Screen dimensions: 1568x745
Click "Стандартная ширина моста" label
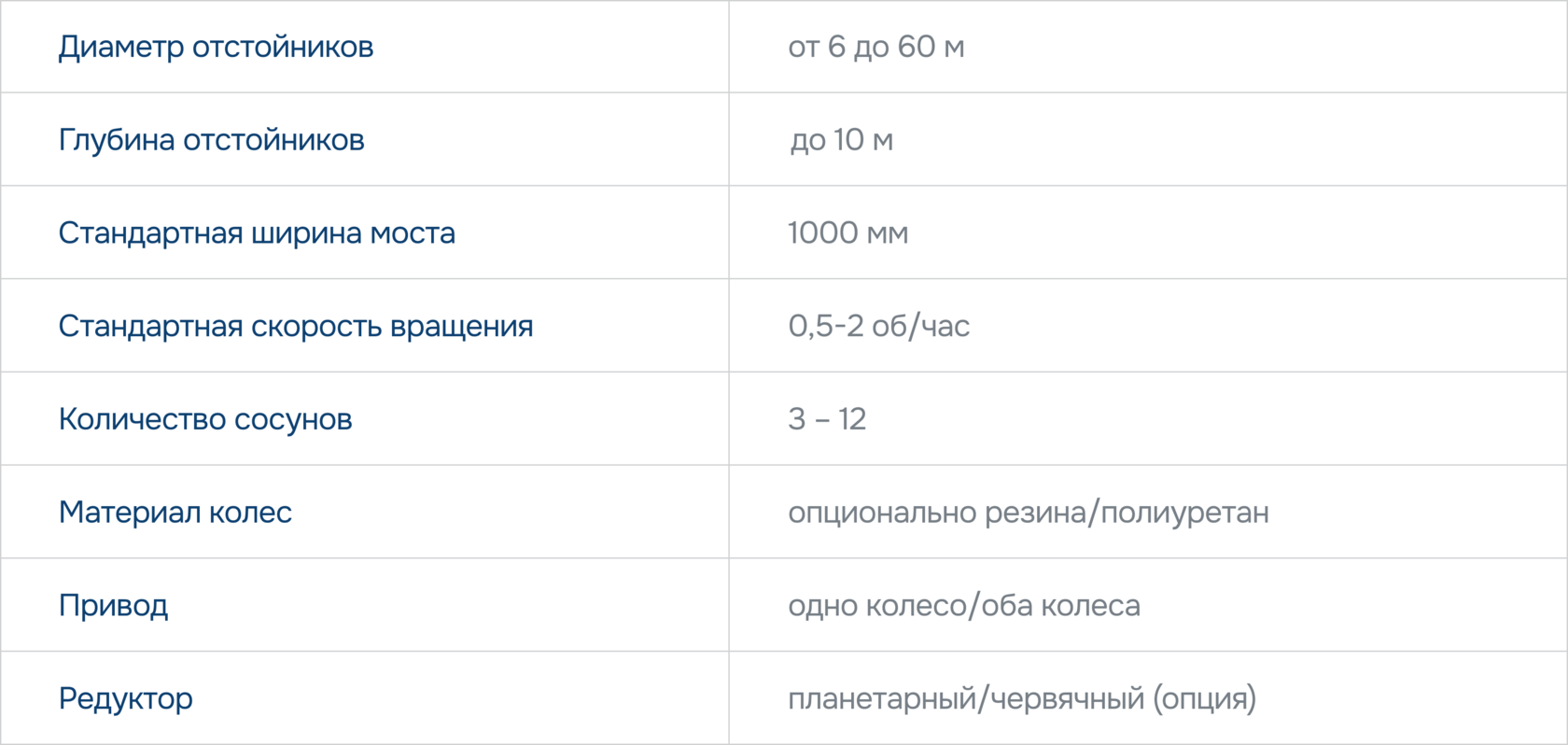[x=257, y=232]
